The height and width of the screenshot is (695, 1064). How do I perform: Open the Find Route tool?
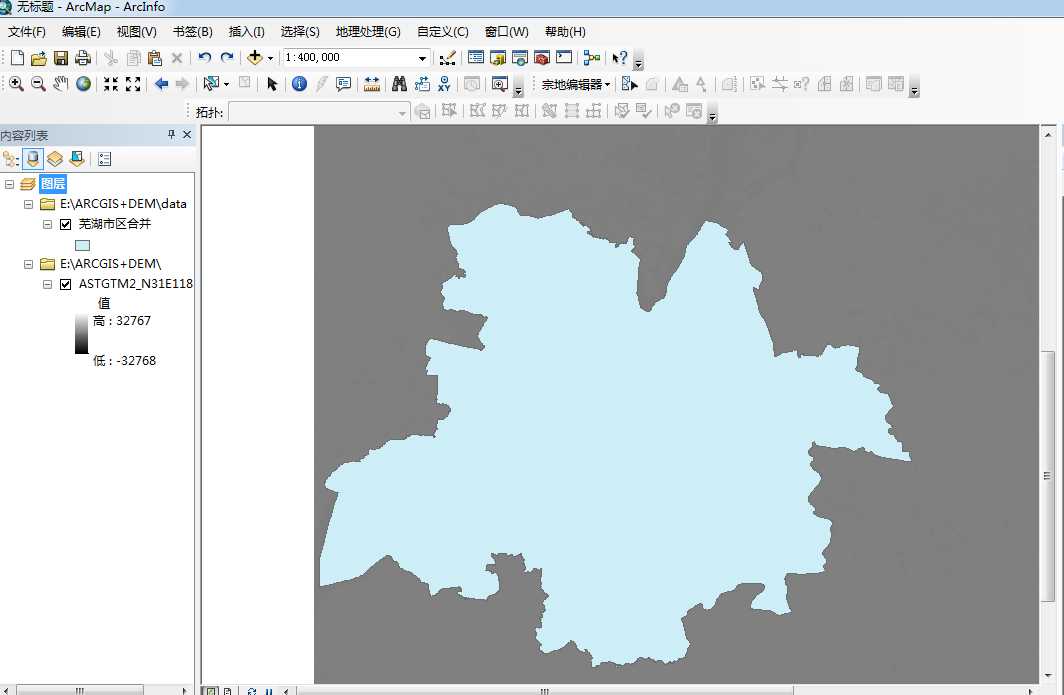coord(422,84)
